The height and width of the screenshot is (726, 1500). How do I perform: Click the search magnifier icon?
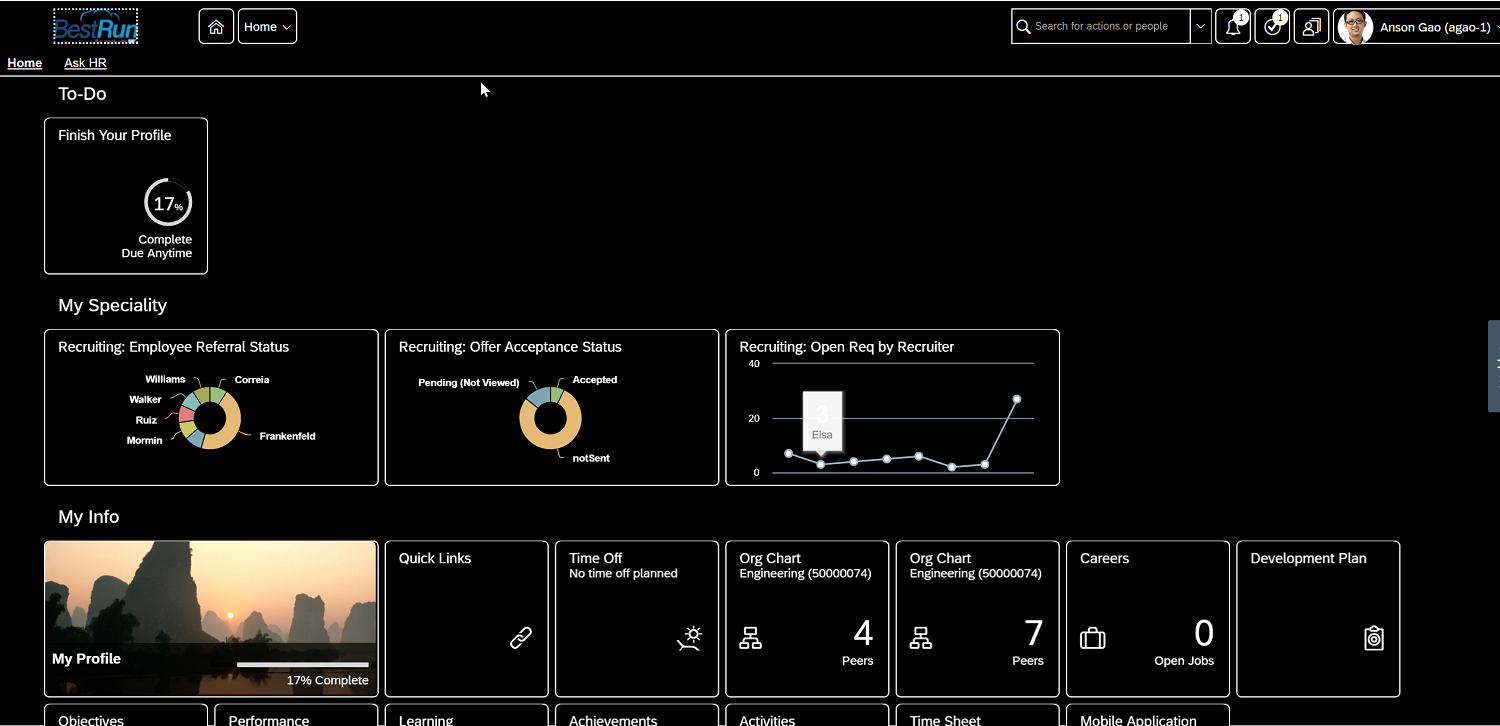(1023, 27)
